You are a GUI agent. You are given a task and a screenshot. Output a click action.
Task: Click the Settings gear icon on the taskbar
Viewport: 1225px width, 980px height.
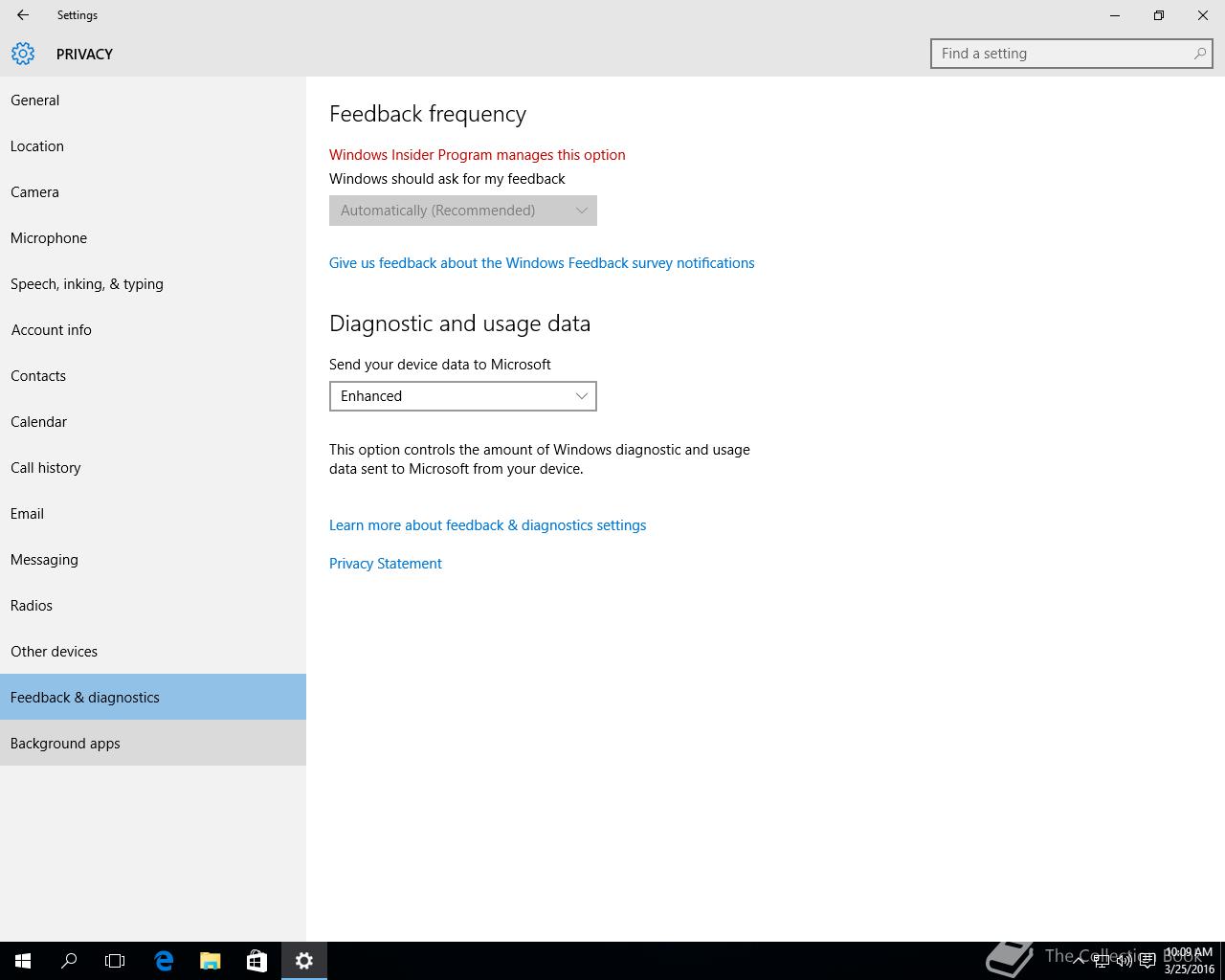pyautogui.click(x=304, y=961)
